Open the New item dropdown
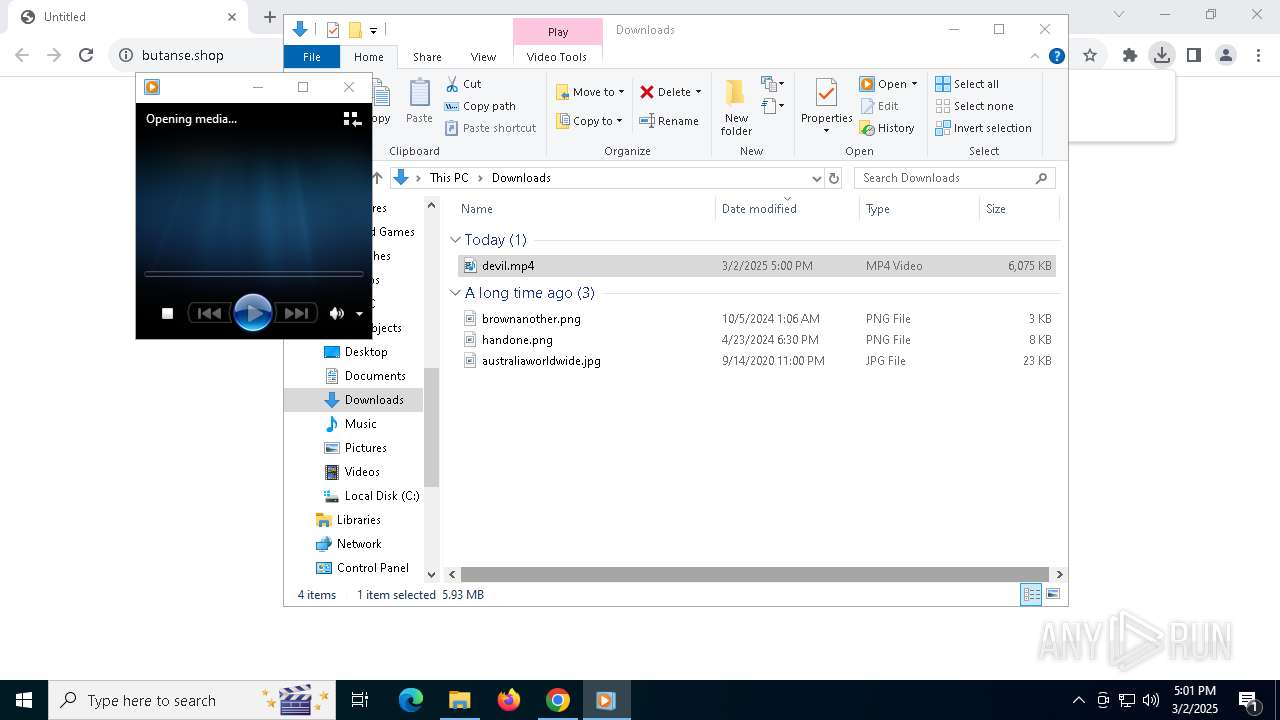 click(x=772, y=84)
